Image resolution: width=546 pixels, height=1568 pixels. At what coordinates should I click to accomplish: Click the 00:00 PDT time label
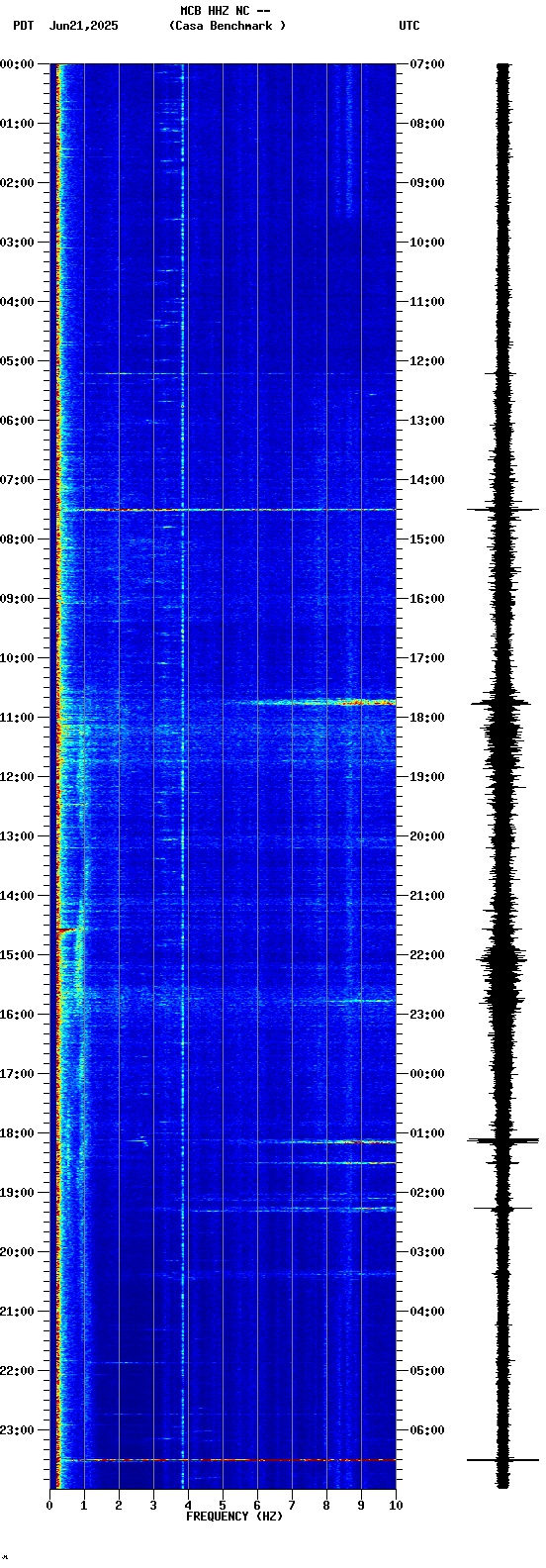(18, 64)
